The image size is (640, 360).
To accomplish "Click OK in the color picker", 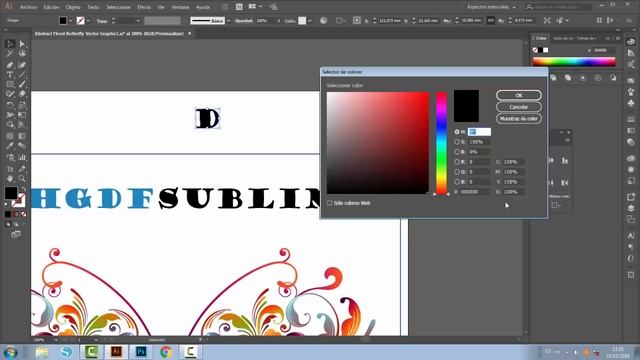I will (519, 95).
